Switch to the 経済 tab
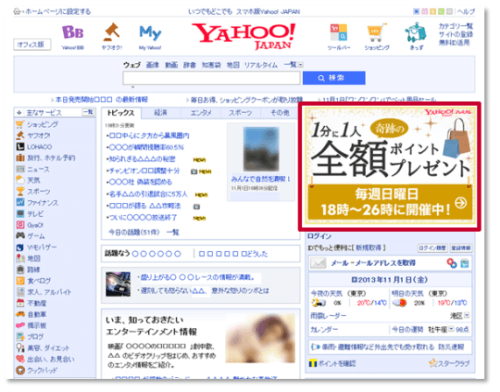 pyautogui.click(x=160, y=113)
